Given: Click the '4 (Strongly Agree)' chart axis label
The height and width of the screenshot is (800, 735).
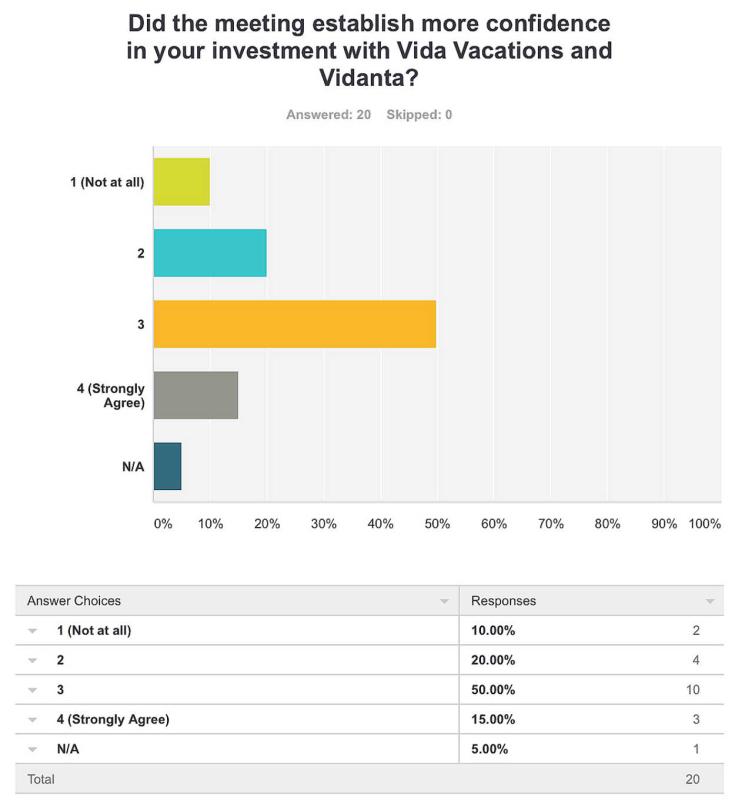Looking at the screenshot, I should click(x=110, y=396).
